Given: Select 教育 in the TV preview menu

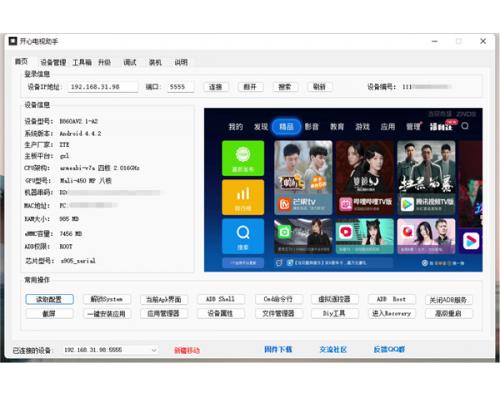Looking at the screenshot, I should 337,127.
